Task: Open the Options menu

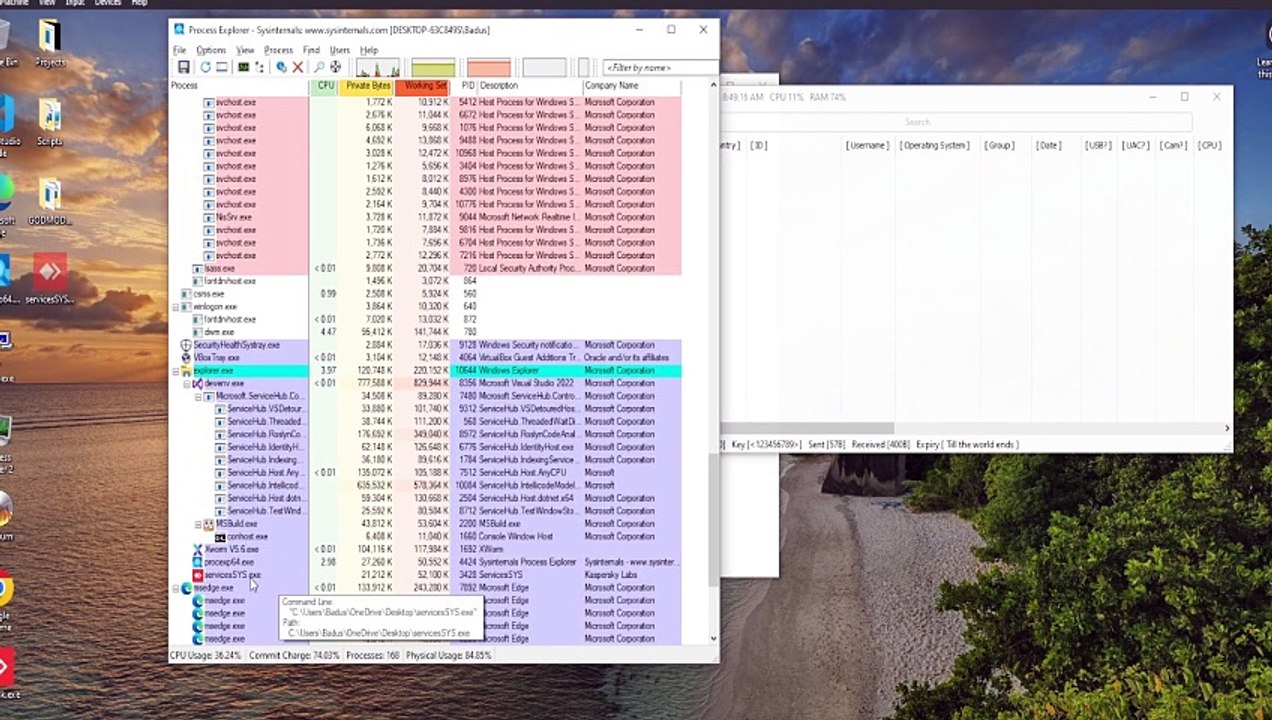Action: click(x=211, y=50)
